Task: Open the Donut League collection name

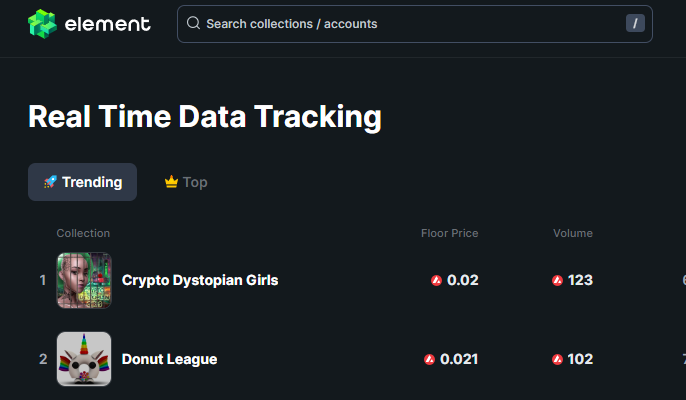Action: [169, 359]
